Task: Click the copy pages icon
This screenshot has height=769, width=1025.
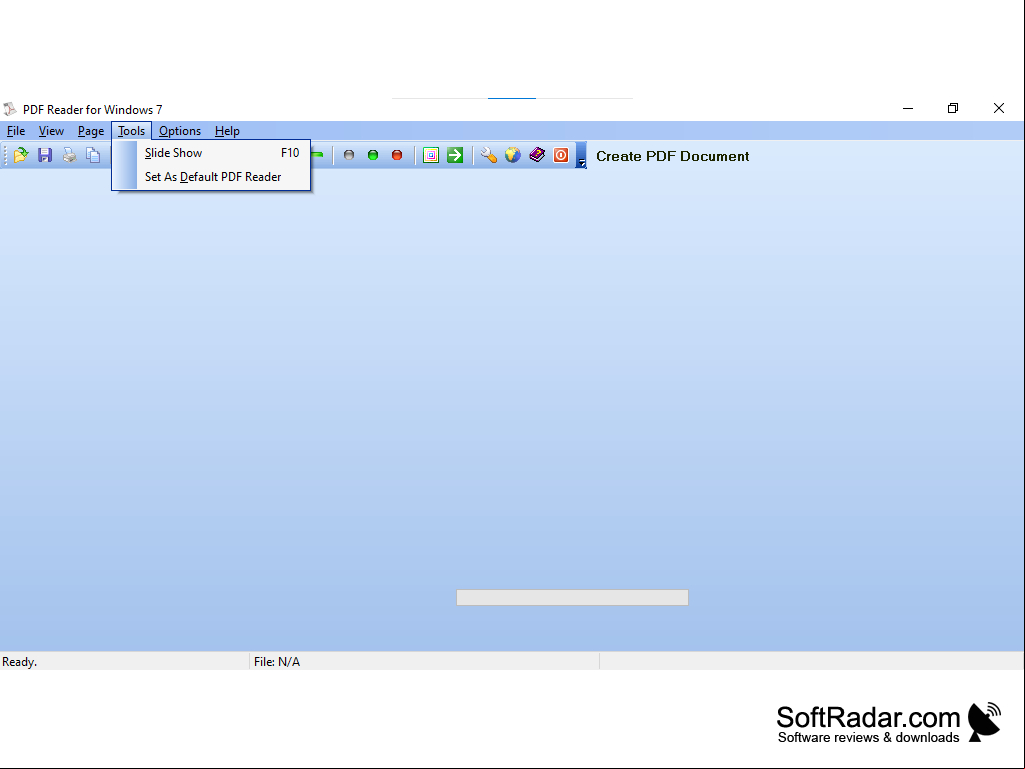Action: (x=93, y=155)
